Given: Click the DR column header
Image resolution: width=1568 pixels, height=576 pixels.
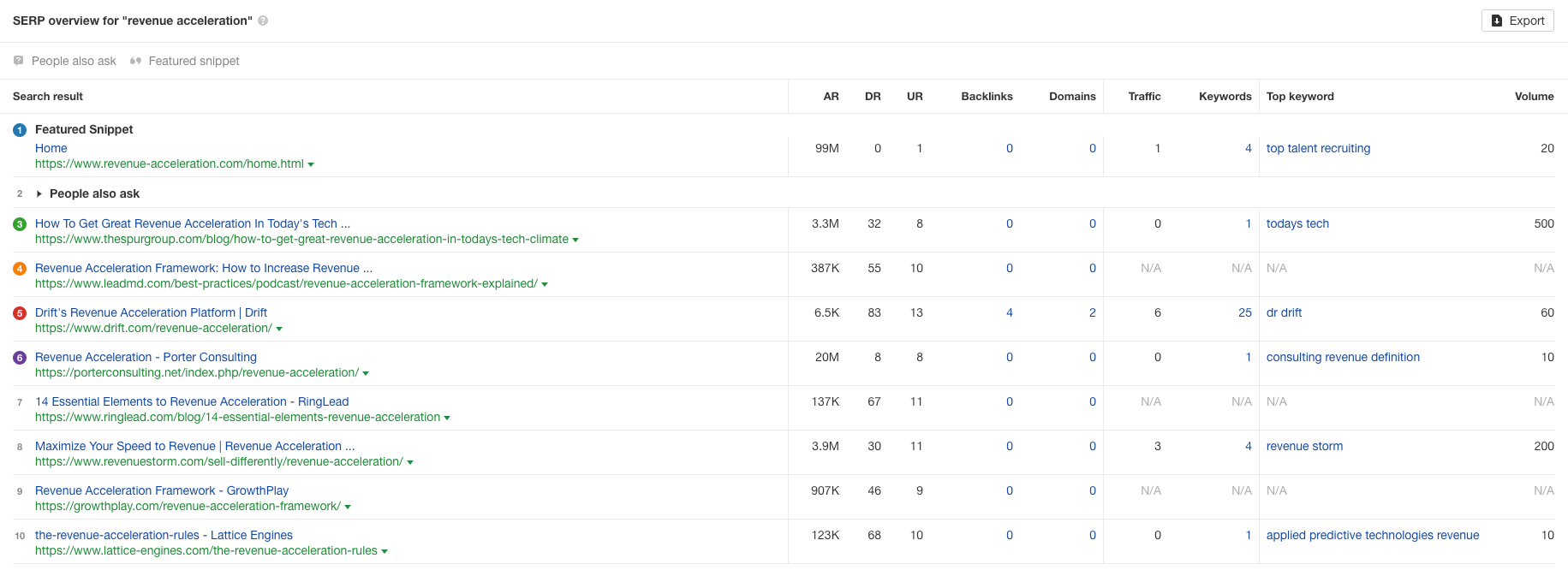Looking at the screenshot, I should 873,96.
